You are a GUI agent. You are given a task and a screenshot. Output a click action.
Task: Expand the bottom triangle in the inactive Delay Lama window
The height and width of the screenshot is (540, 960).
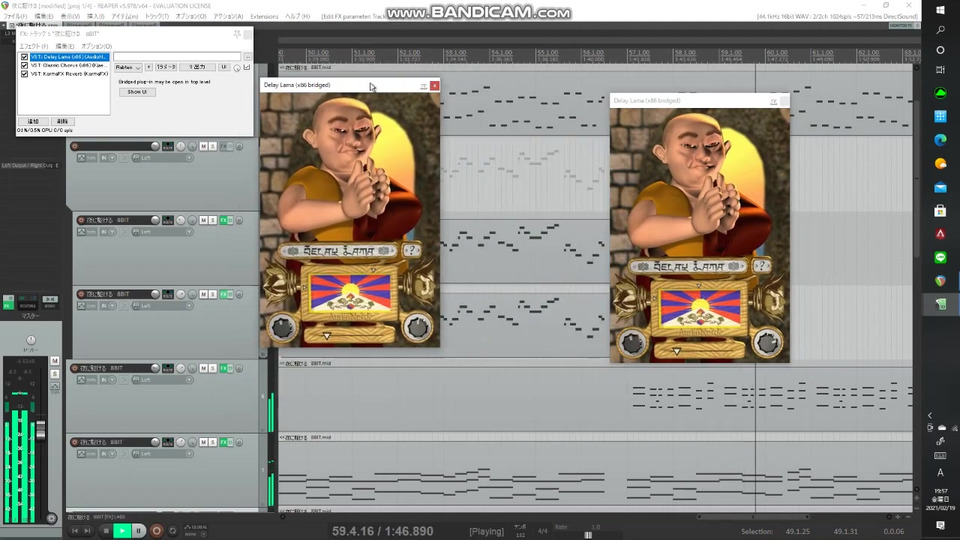[677, 351]
